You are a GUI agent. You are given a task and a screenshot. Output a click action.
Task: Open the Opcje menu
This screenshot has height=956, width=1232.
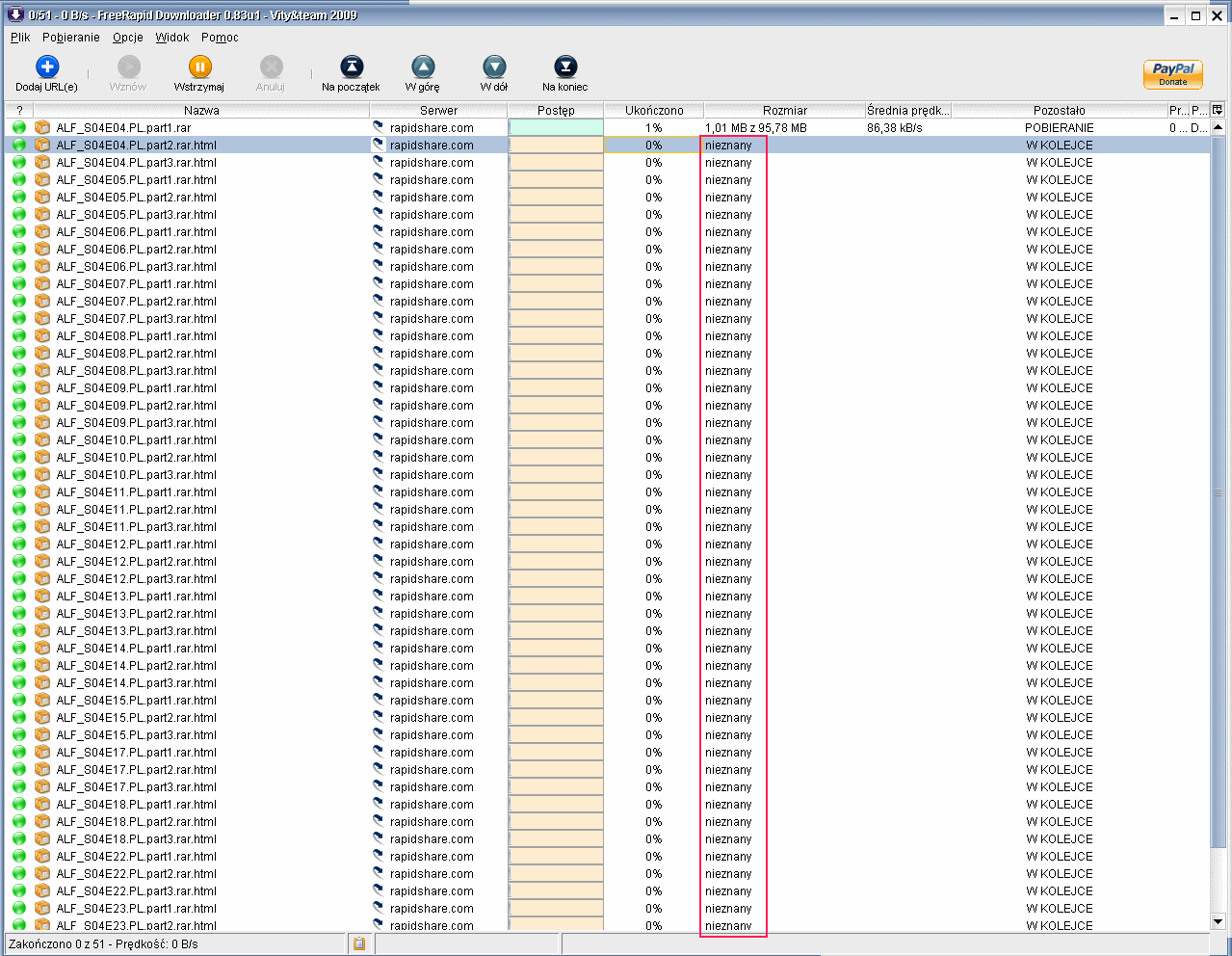[127, 38]
